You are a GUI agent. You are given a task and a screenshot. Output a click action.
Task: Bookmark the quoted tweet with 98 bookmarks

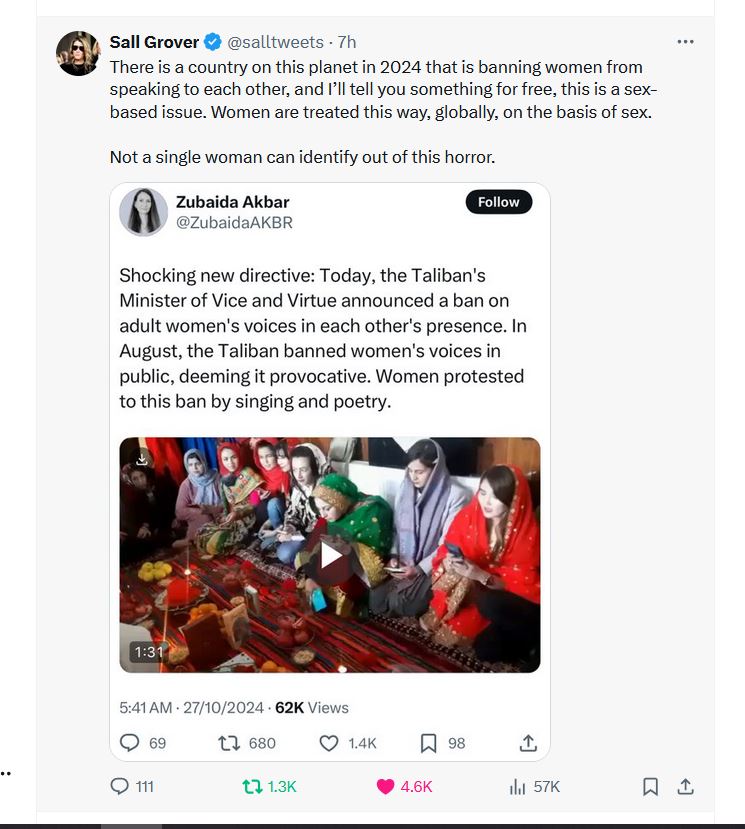[x=429, y=743]
